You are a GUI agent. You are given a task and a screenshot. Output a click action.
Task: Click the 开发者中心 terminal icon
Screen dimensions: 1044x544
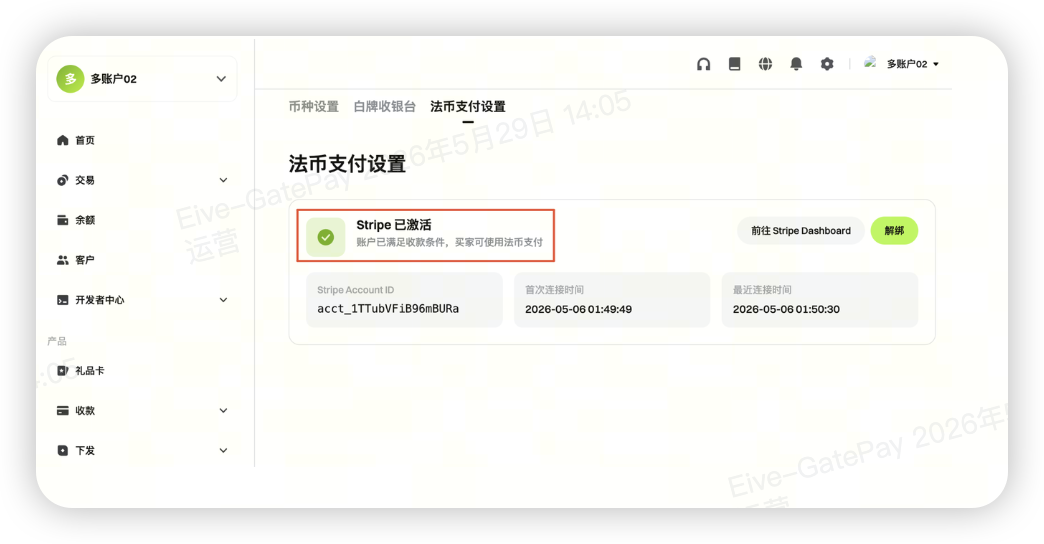coord(63,300)
